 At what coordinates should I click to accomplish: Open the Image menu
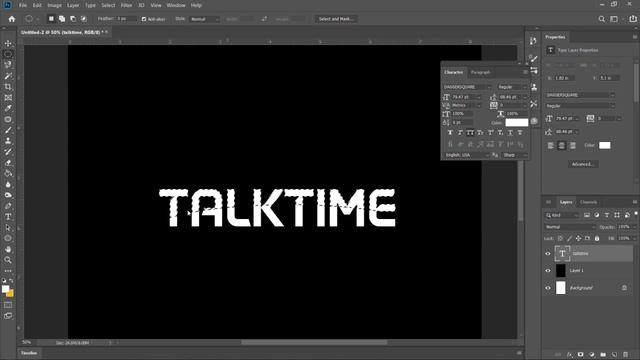(x=54, y=5)
